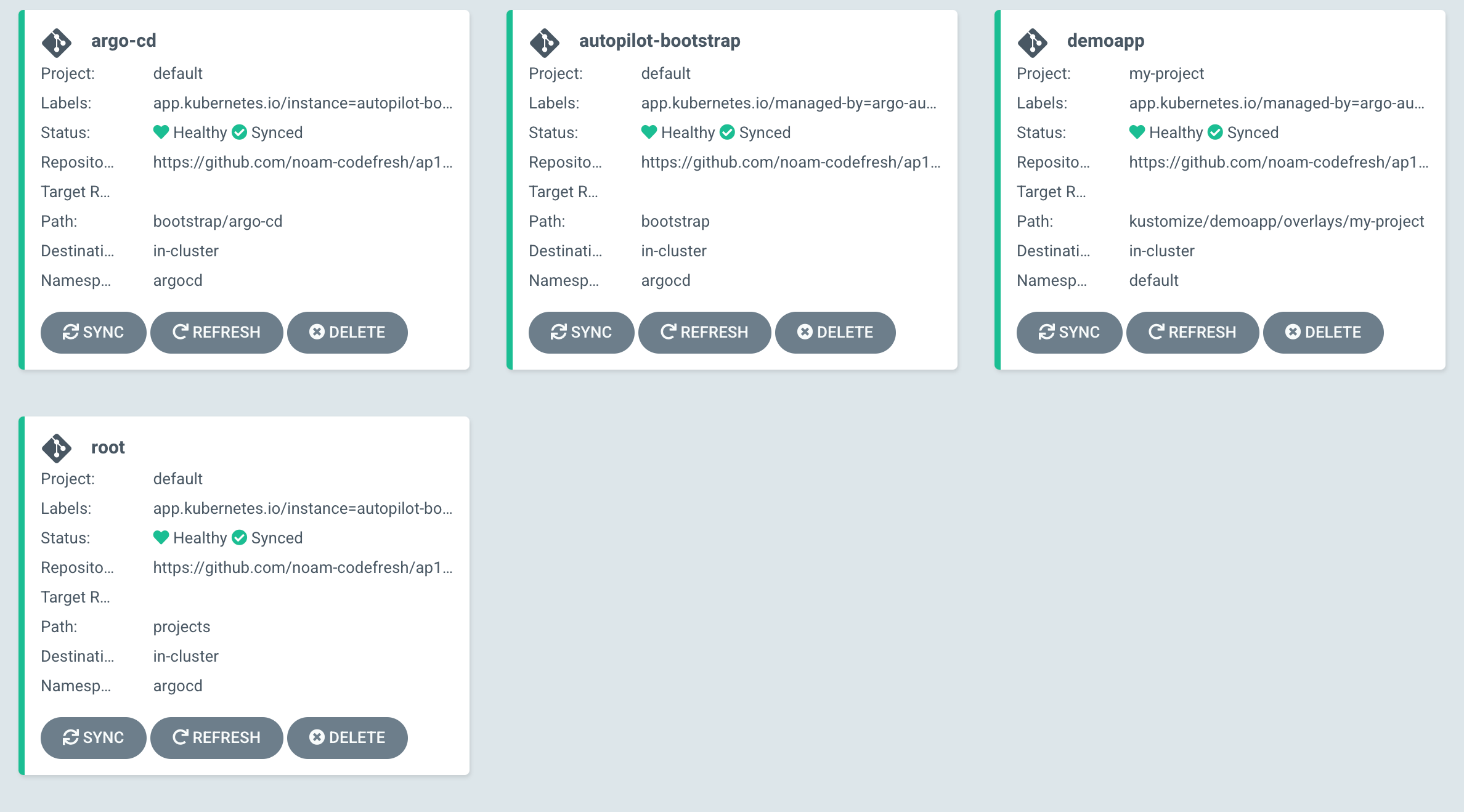Click Synced checkmark icon on demoapp card
The height and width of the screenshot is (812, 1464).
pos(1215,132)
